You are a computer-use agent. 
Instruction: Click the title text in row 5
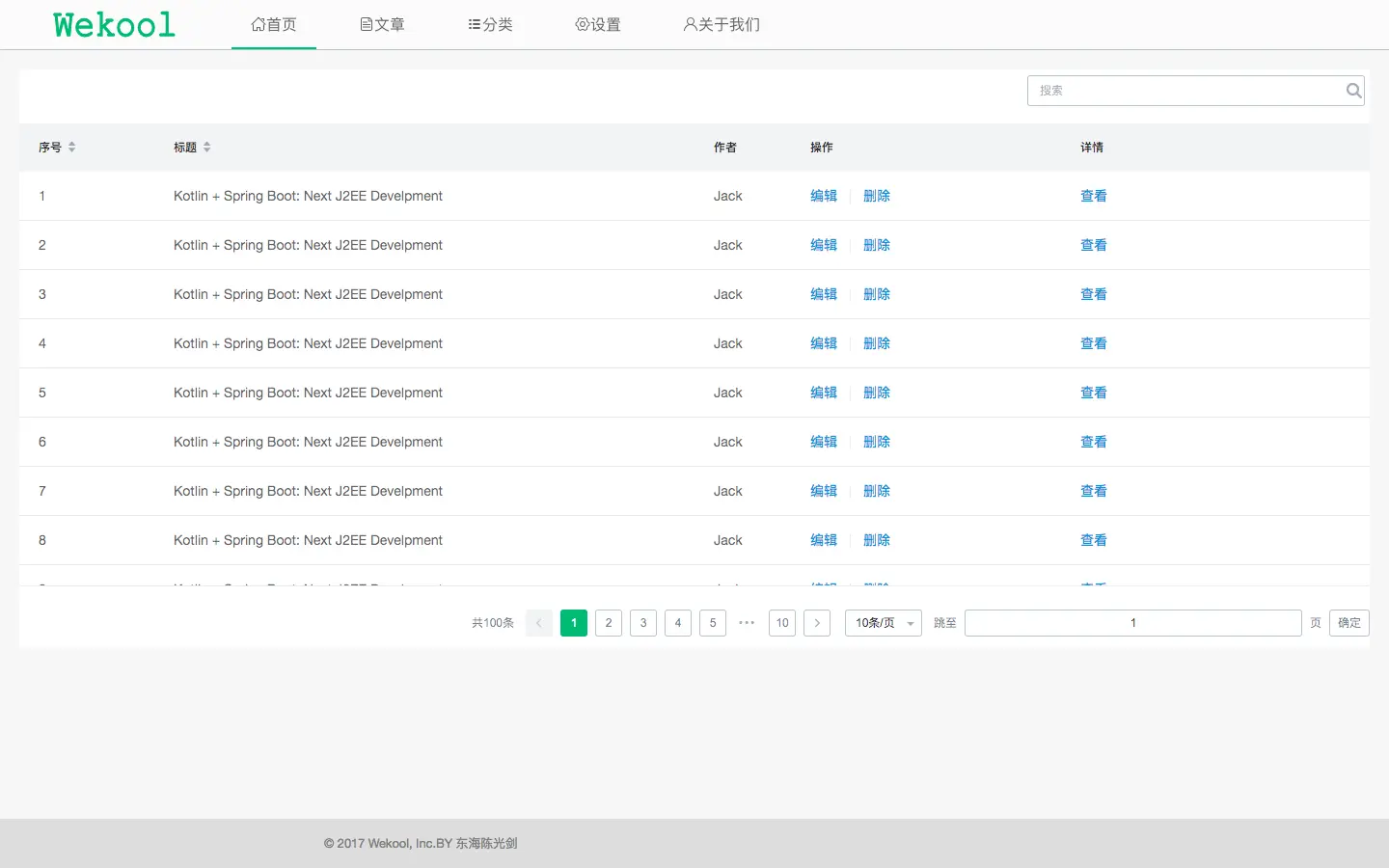coord(308,393)
